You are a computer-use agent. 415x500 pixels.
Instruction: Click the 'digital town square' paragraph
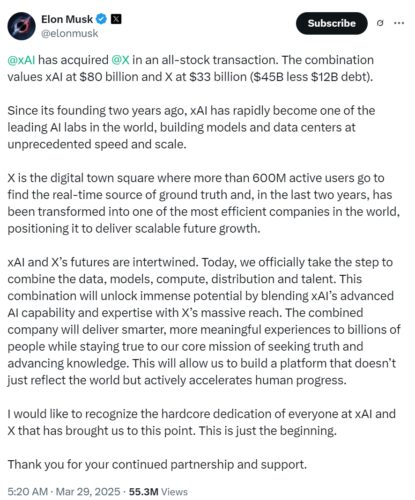(x=204, y=203)
